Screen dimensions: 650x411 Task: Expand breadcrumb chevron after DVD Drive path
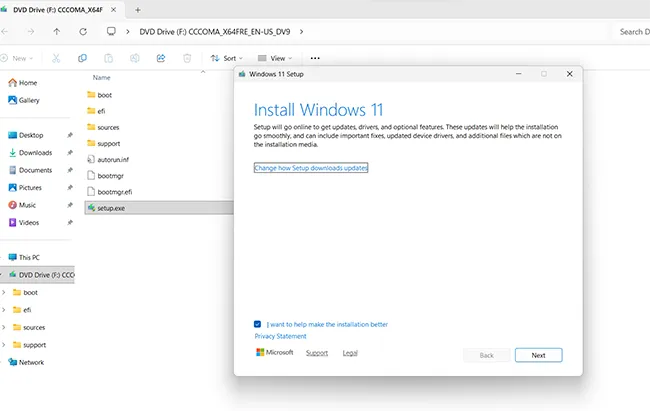[301, 32]
